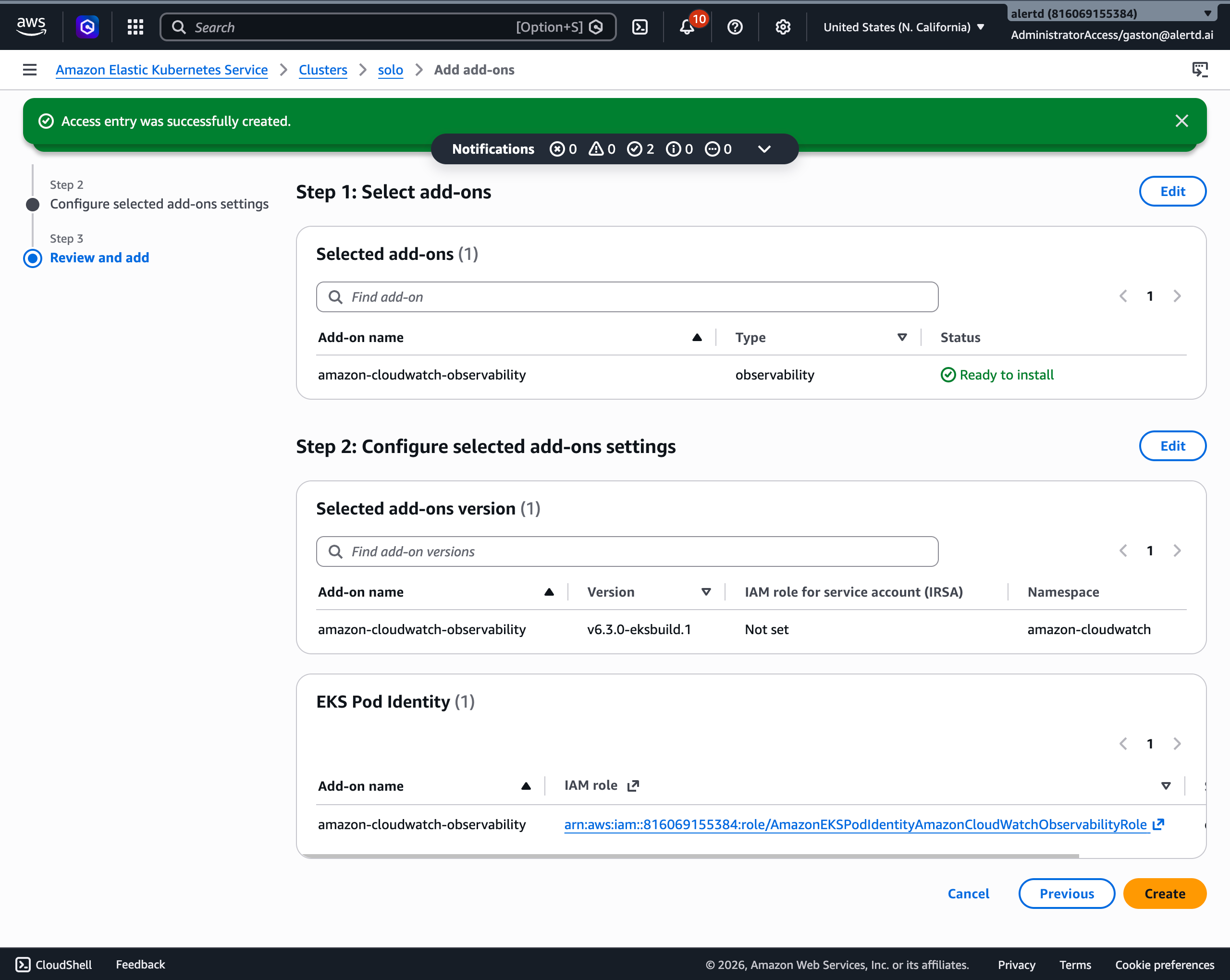Click the success notifications checkmark count
The width and height of the screenshot is (1230, 980).
pyautogui.click(x=640, y=149)
